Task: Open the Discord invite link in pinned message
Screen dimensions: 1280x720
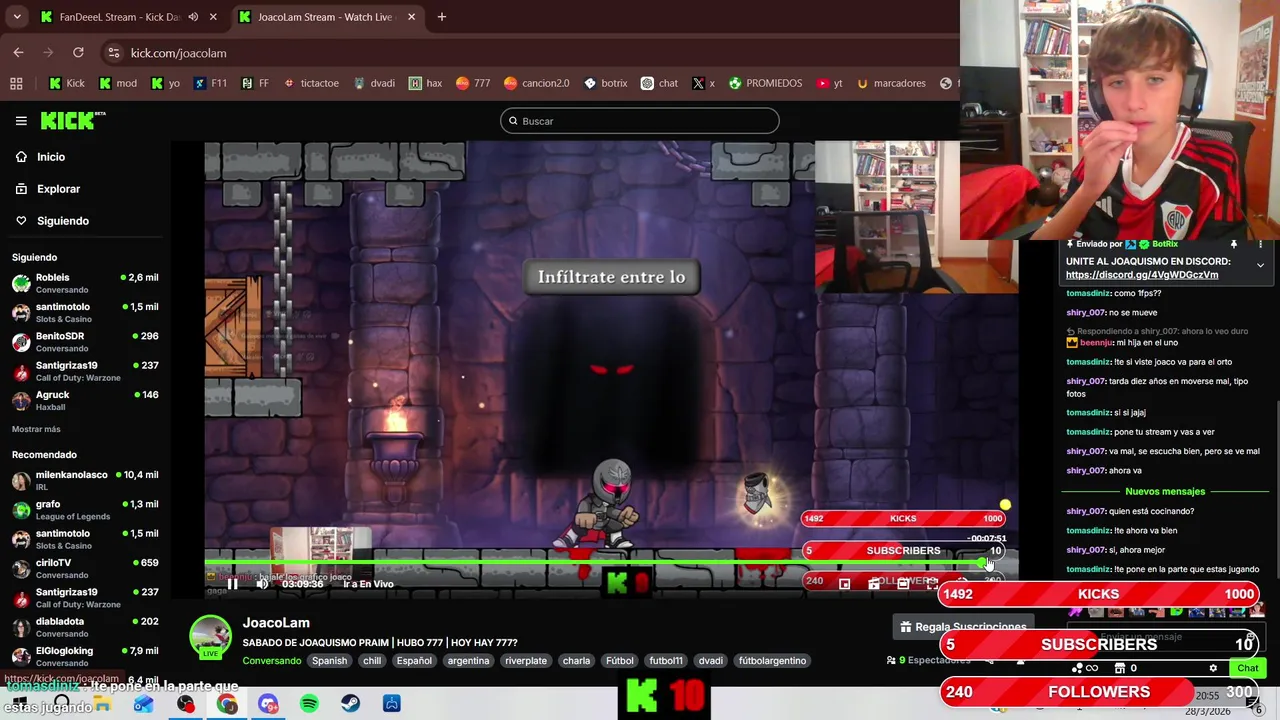Action: click(1142, 275)
